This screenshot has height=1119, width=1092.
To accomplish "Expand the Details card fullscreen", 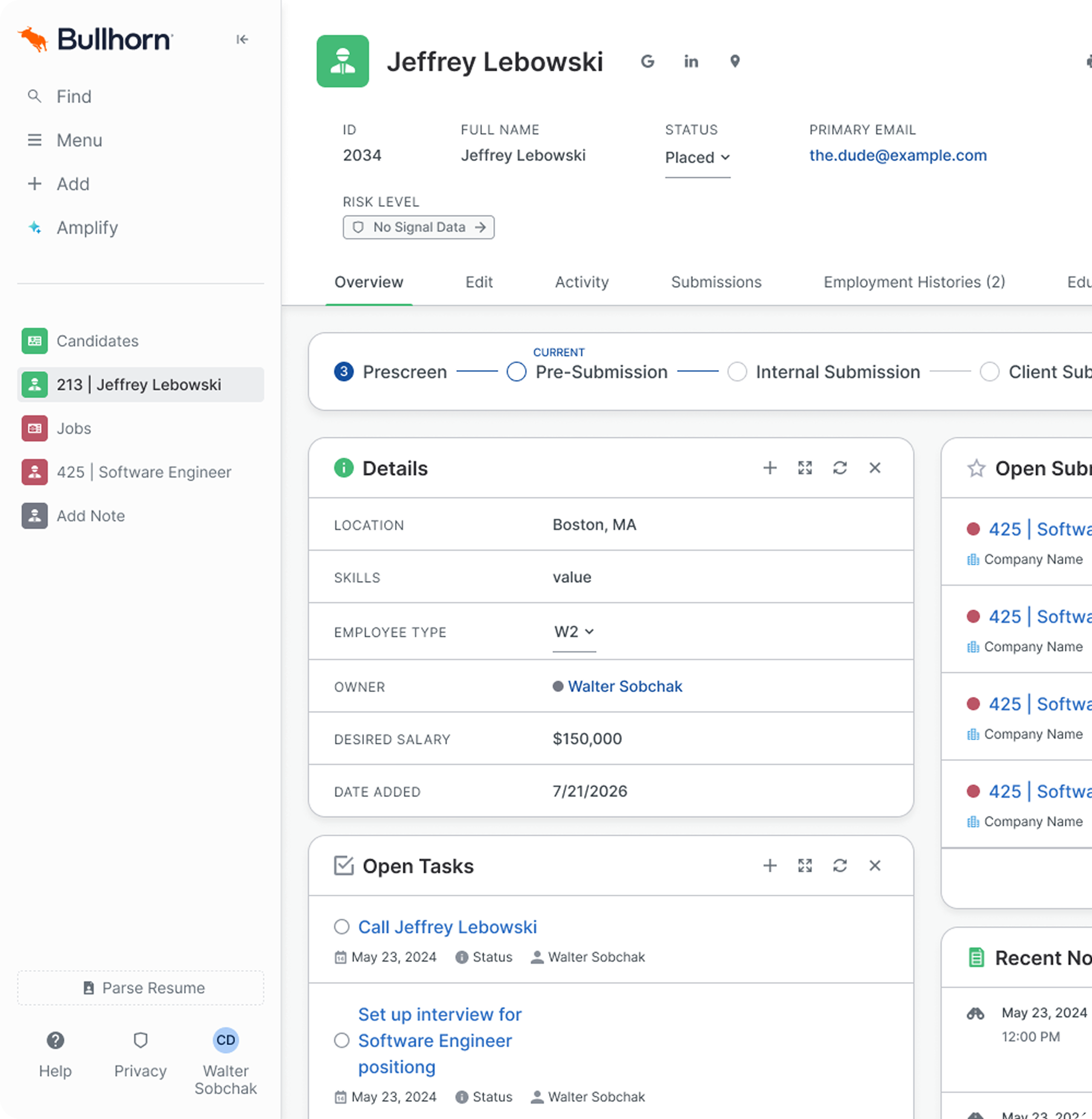I will (804, 468).
